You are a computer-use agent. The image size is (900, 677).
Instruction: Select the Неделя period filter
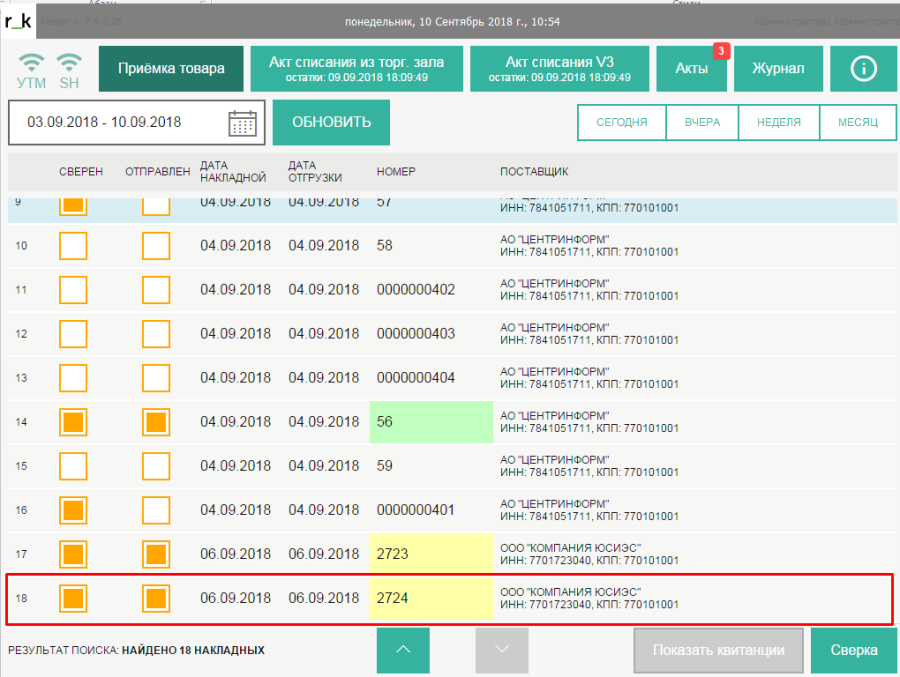pyautogui.click(x=779, y=123)
